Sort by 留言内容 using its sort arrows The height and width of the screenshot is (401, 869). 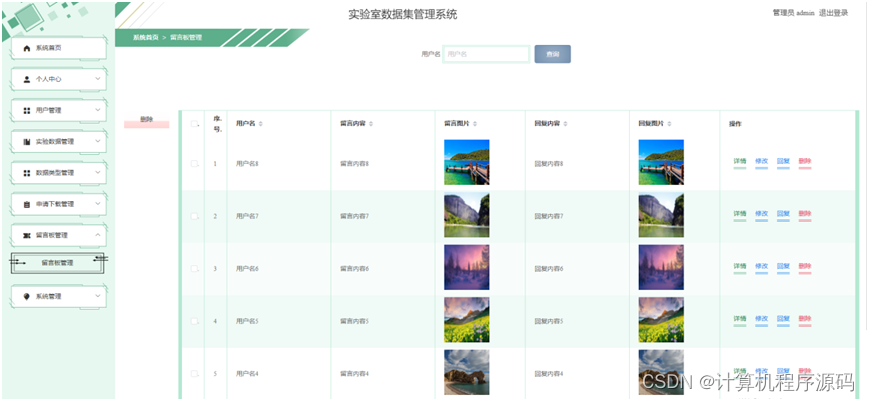coord(371,124)
